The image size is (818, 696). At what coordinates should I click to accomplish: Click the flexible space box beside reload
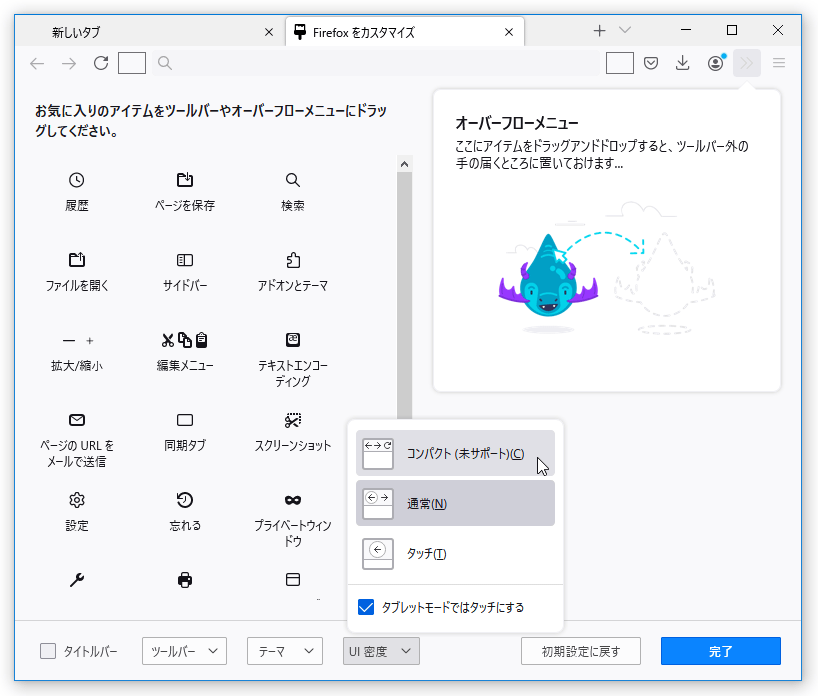[132, 63]
